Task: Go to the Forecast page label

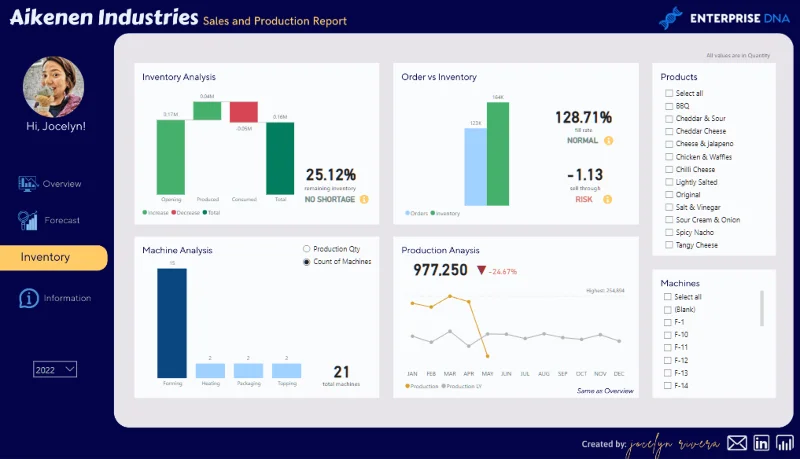Action: coord(62,220)
